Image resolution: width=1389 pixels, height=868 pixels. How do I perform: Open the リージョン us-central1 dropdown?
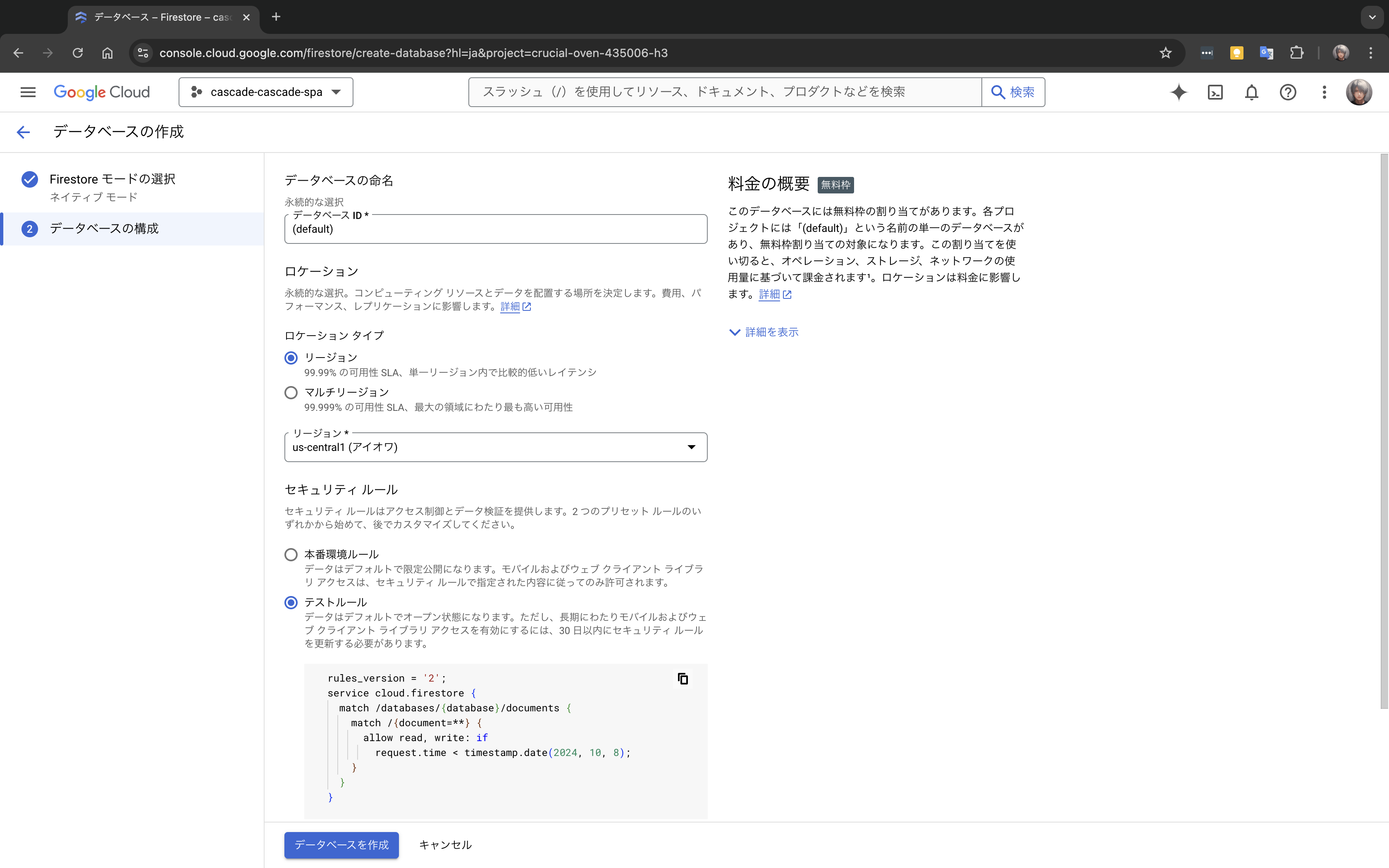(495, 447)
